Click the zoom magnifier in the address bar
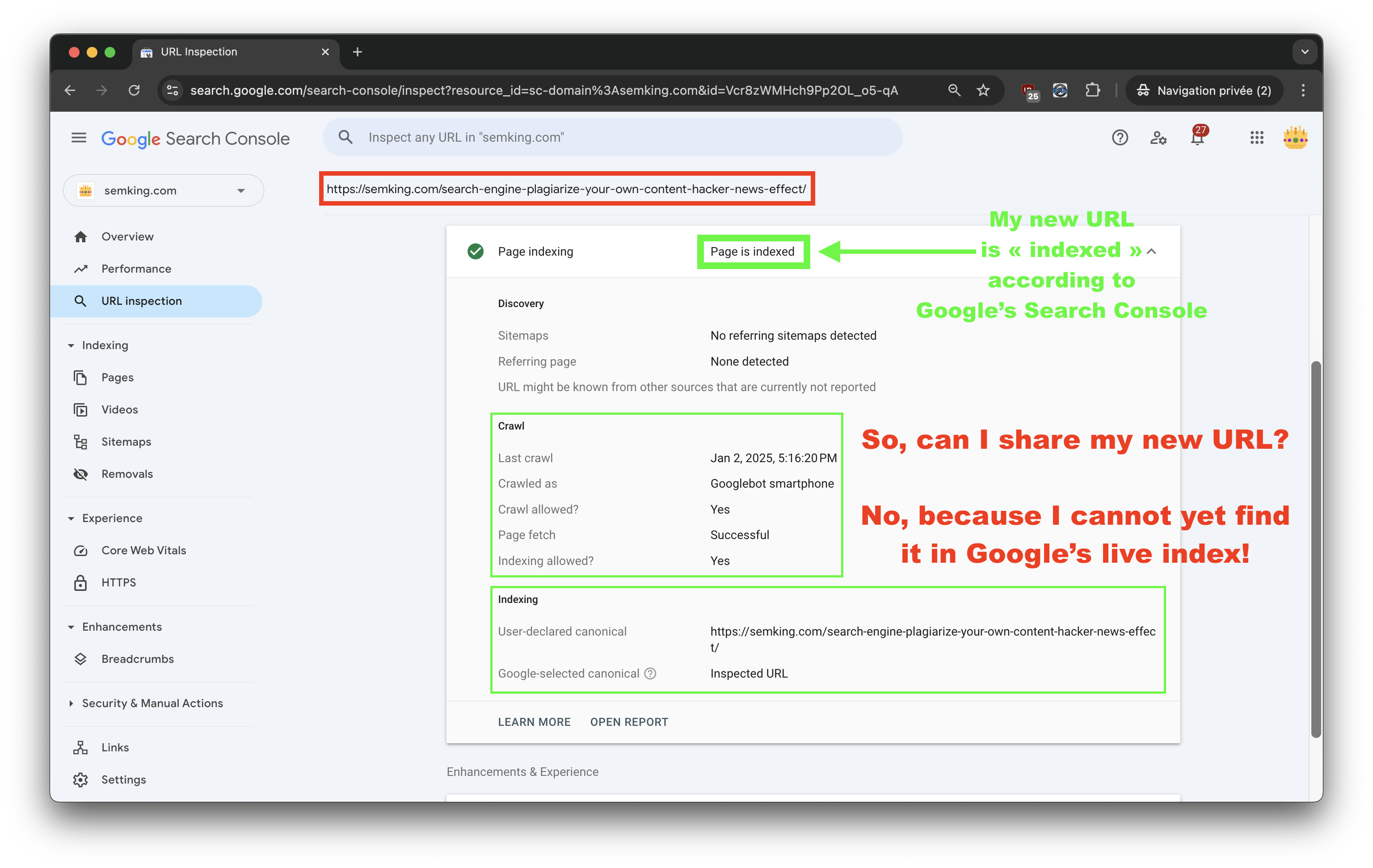 [x=954, y=90]
